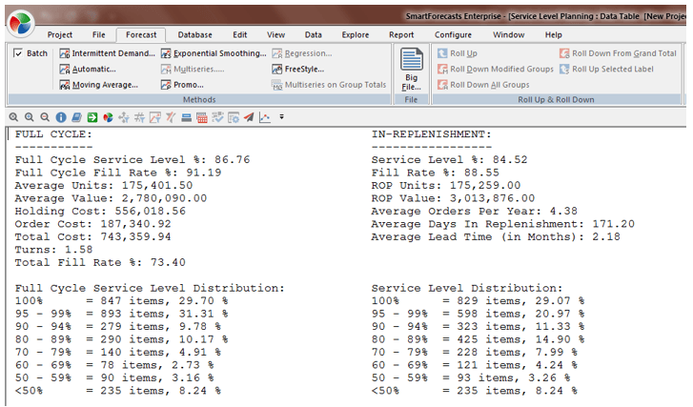Open the Edit menu
This screenshot has width=693, height=407.
(240, 35)
